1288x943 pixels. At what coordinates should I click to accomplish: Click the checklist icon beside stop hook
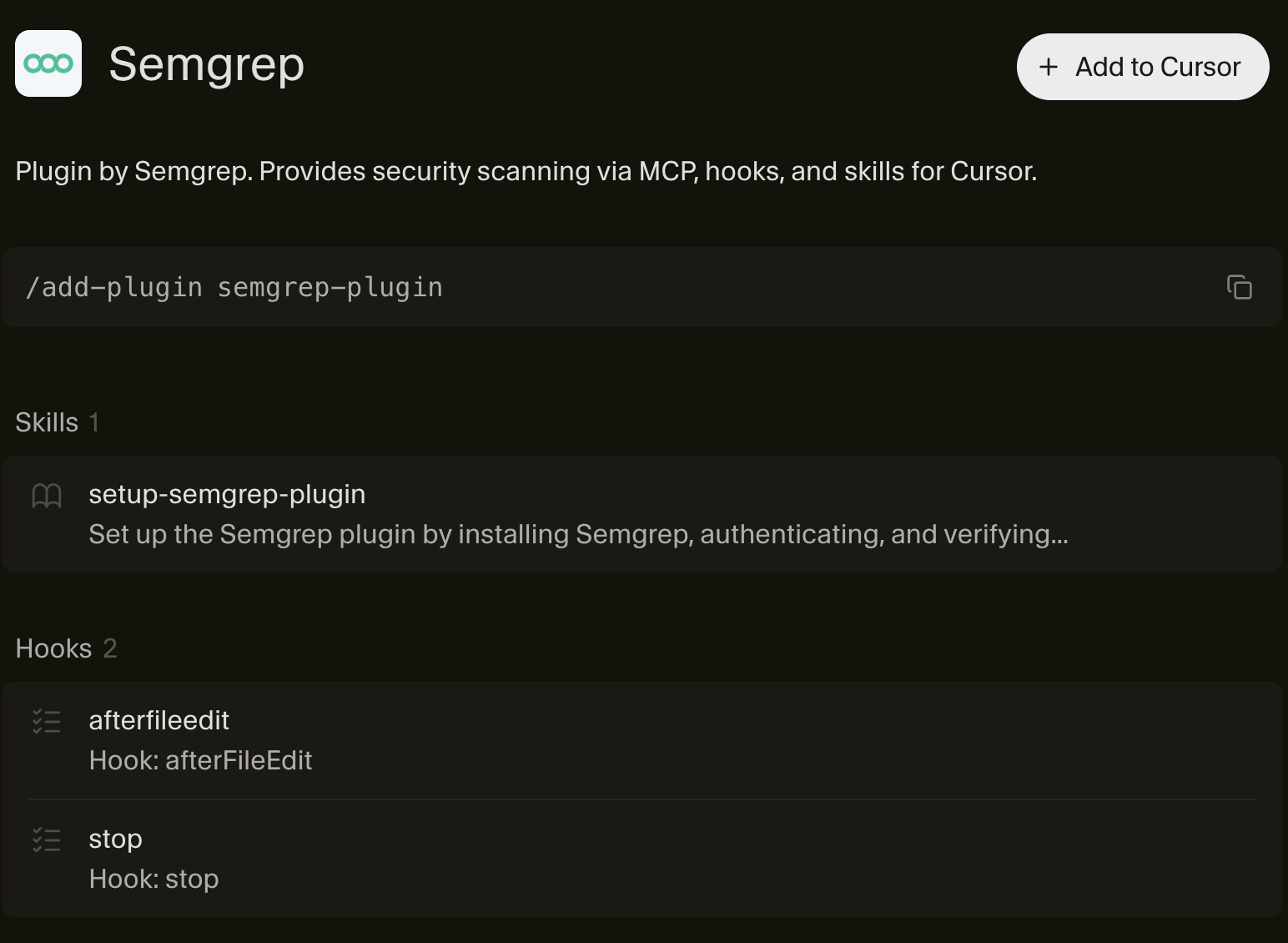pos(47,840)
